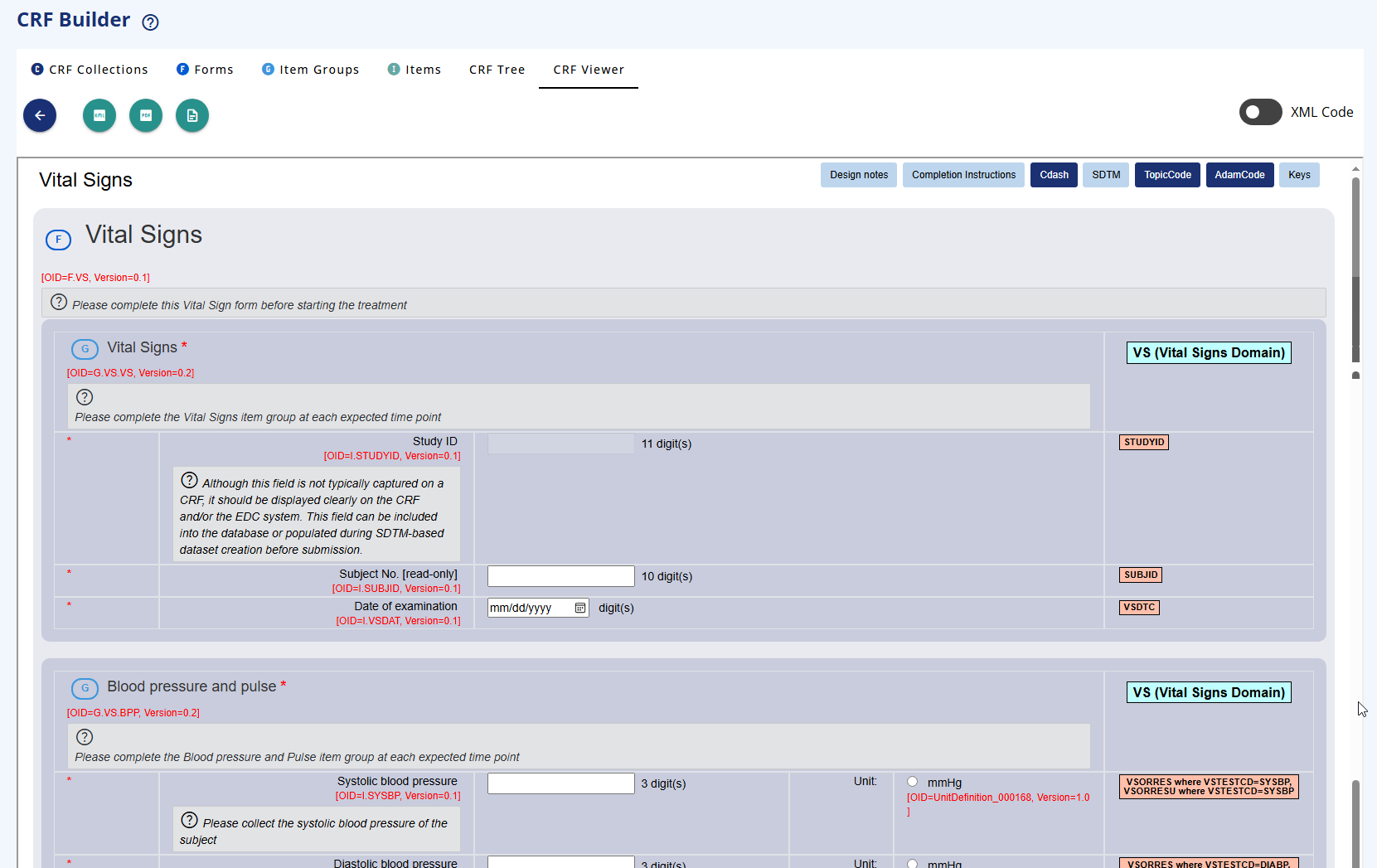
Task: Open the Date of examination calendar picker
Action: click(x=578, y=608)
